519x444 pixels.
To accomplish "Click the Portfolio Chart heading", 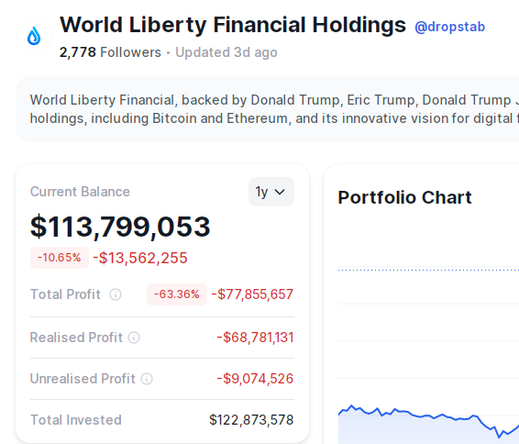I will [405, 197].
